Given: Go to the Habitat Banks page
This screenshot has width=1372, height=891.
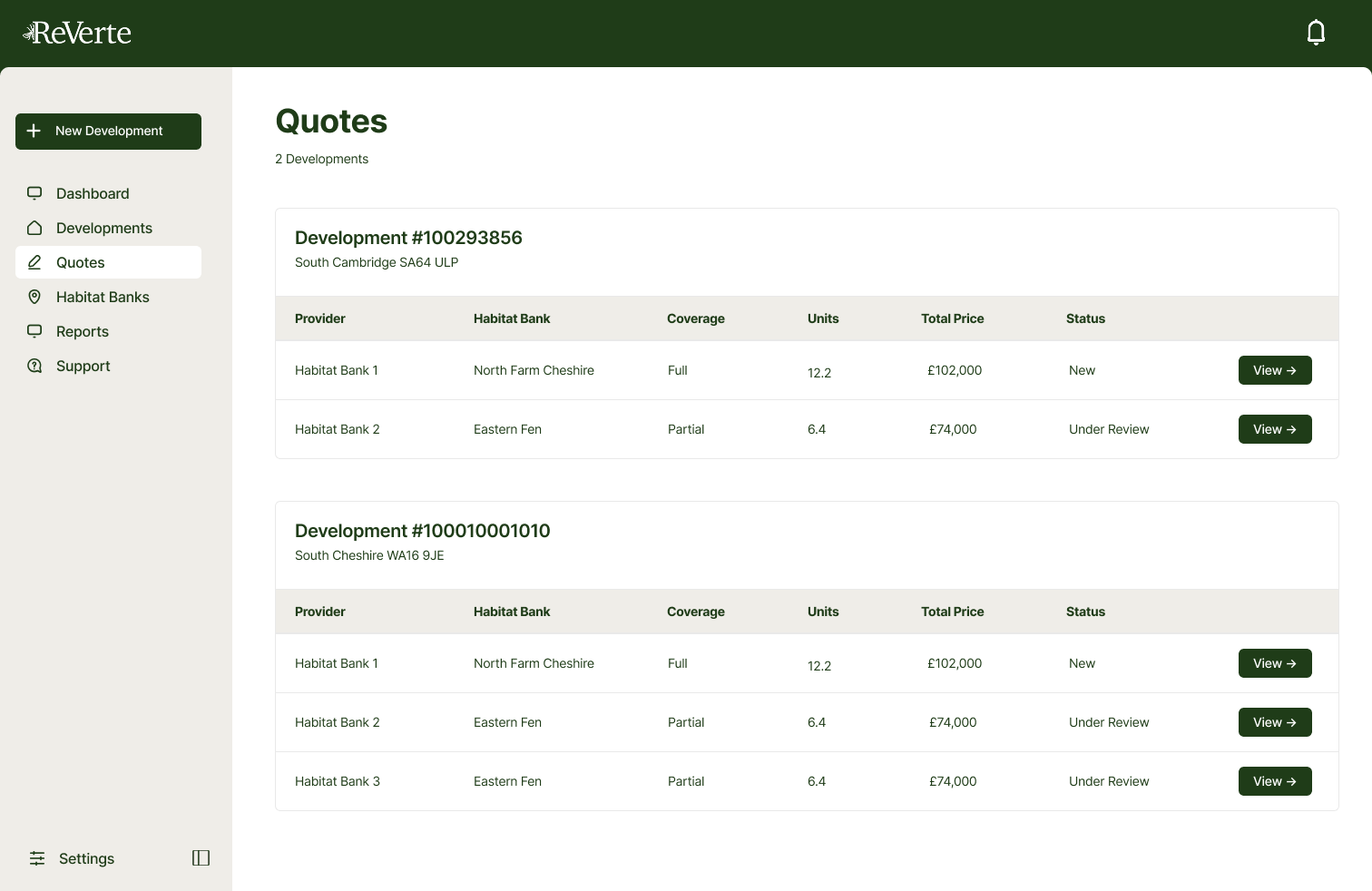Looking at the screenshot, I should (103, 297).
